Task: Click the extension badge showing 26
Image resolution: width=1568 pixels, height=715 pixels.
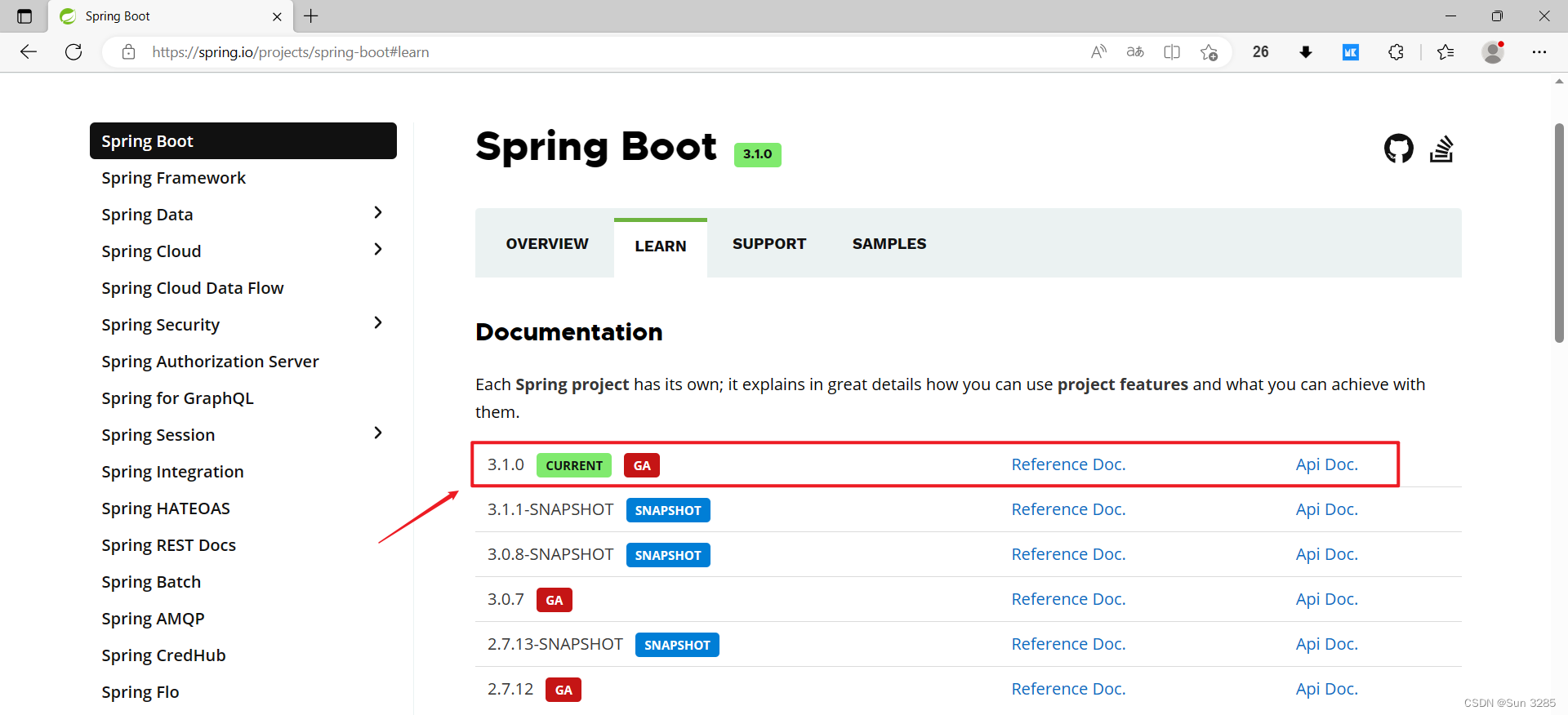Action: [x=1260, y=52]
